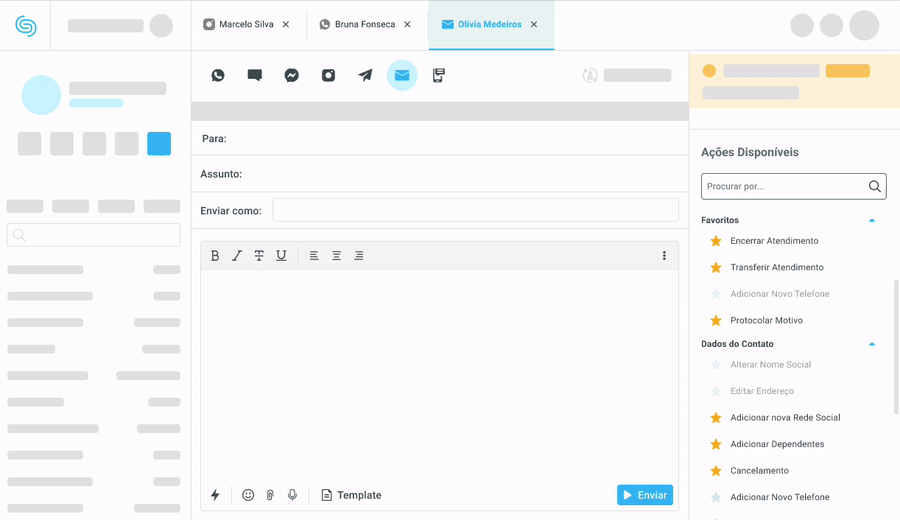This screenshot has height=520, width=900.
Task: Toggle bold formatting in editor
Action: [x=215, y=256]
